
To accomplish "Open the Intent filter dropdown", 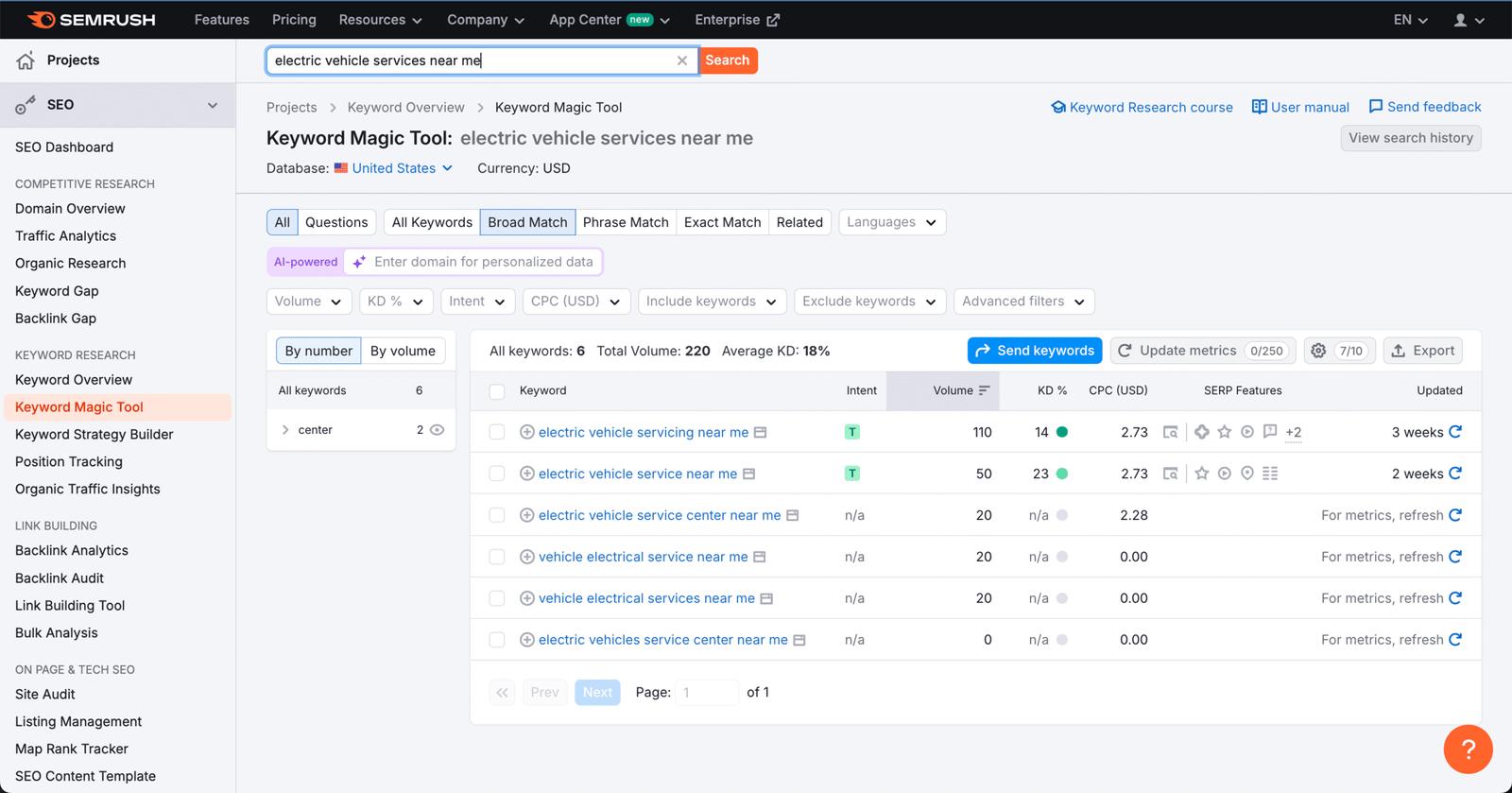I will coord(477,302).
